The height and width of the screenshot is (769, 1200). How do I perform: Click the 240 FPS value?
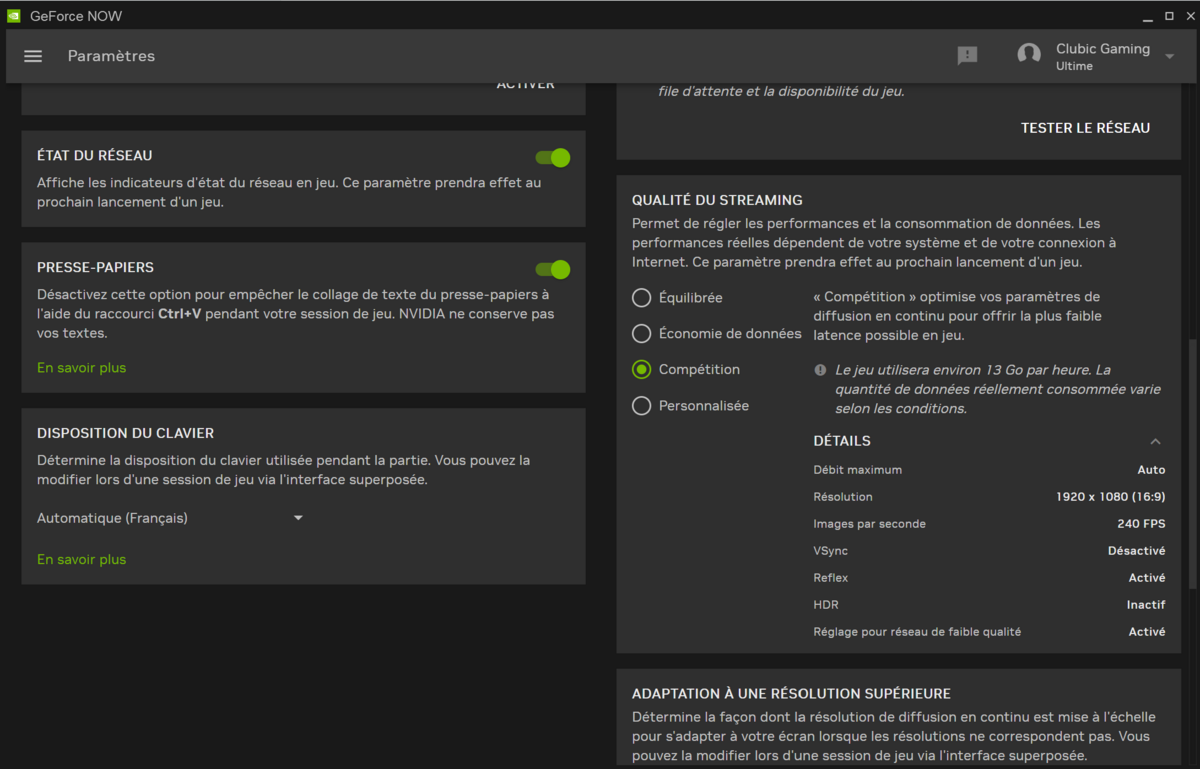tap(1141, 524)
